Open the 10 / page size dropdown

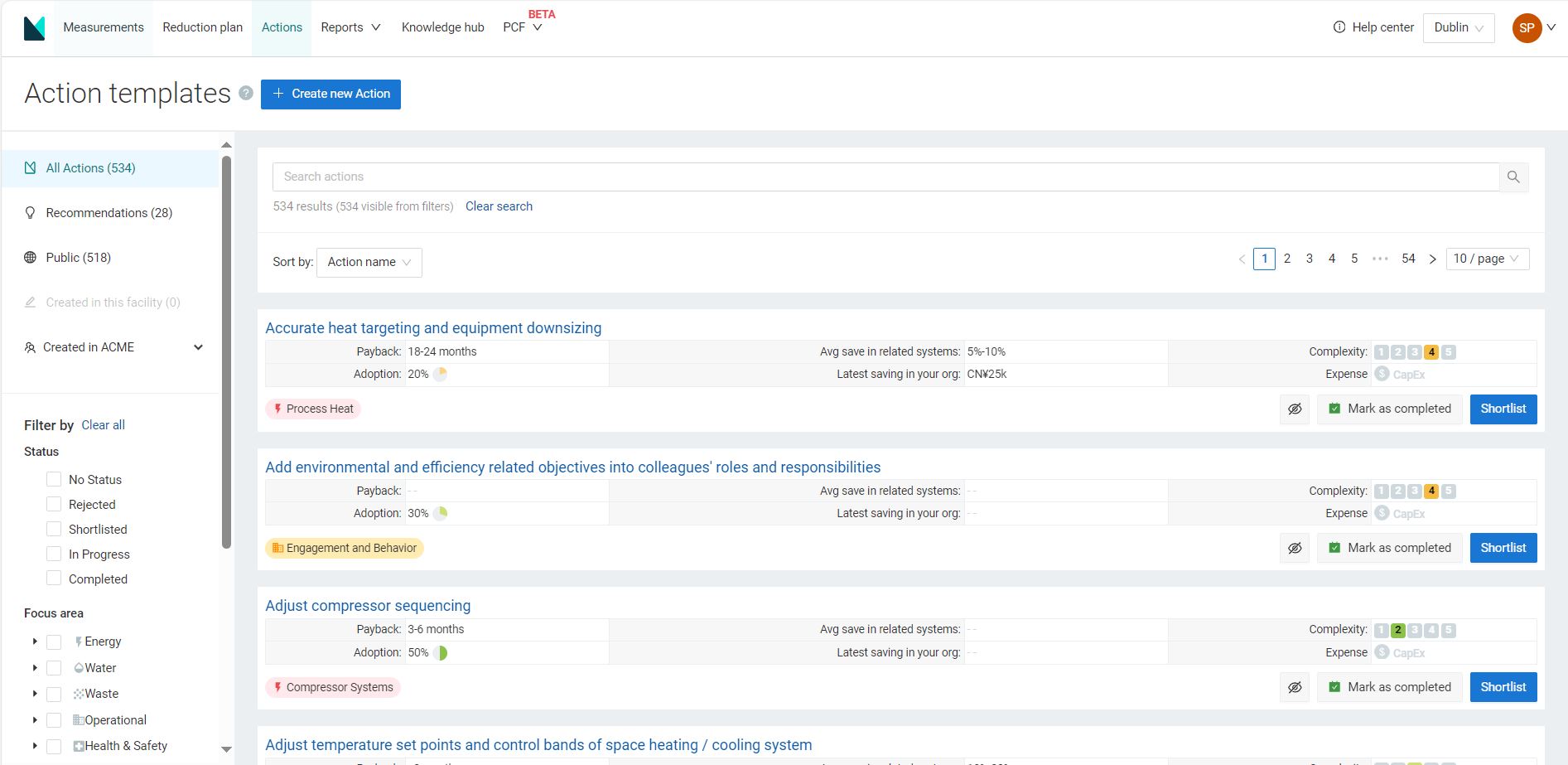[x=1487, y=259]
